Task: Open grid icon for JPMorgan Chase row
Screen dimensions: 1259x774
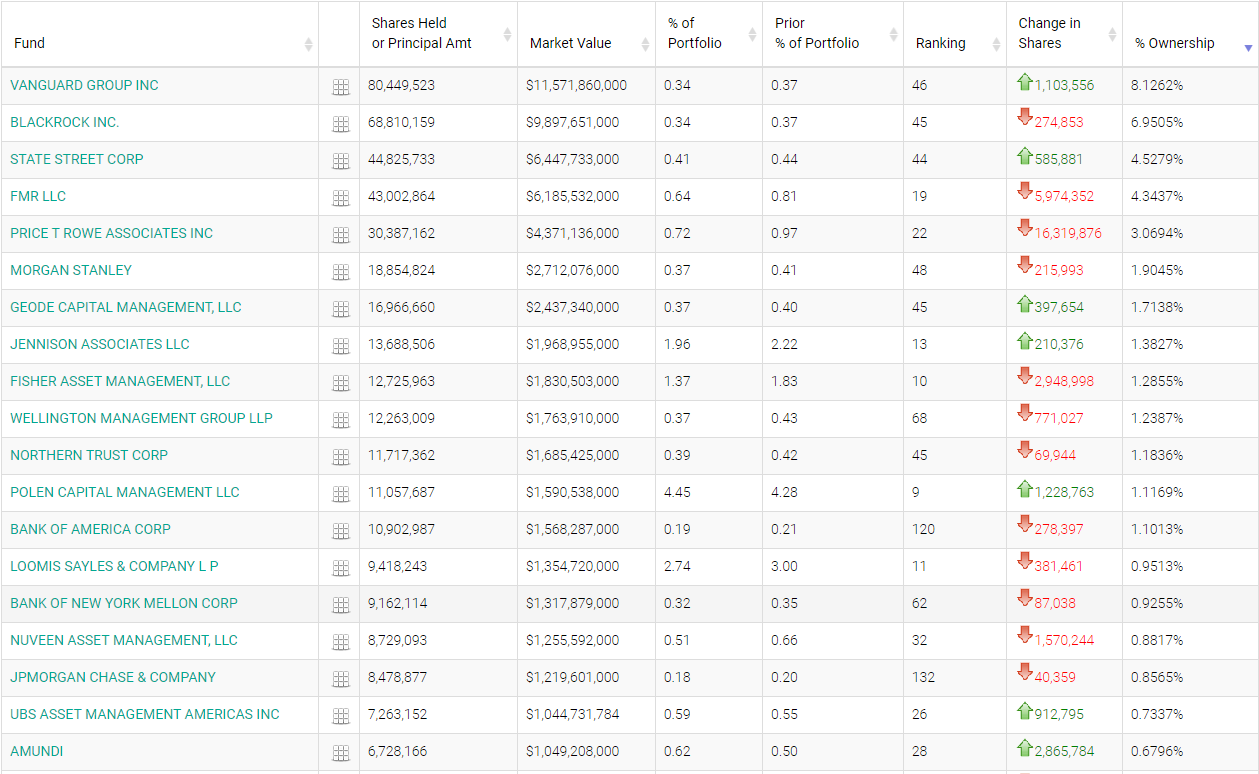Action: click(x=340, y=679)
